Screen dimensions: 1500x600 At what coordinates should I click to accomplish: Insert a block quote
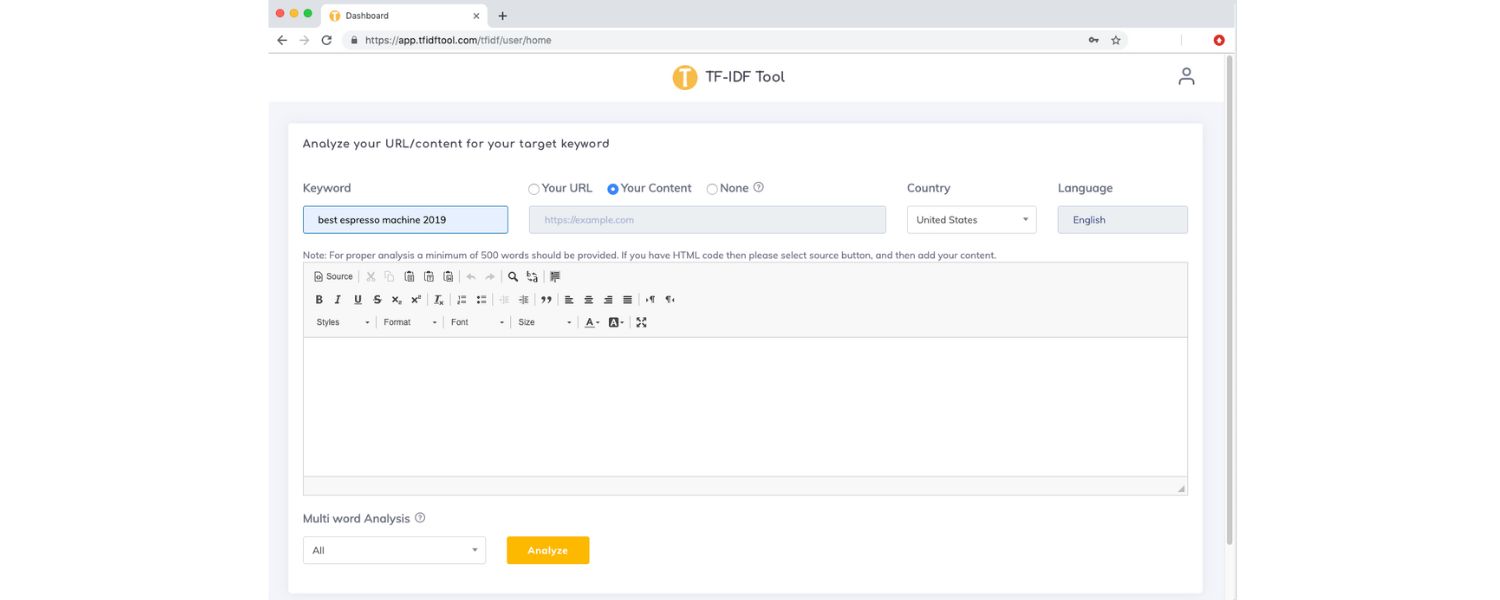(x=546, y=299)
